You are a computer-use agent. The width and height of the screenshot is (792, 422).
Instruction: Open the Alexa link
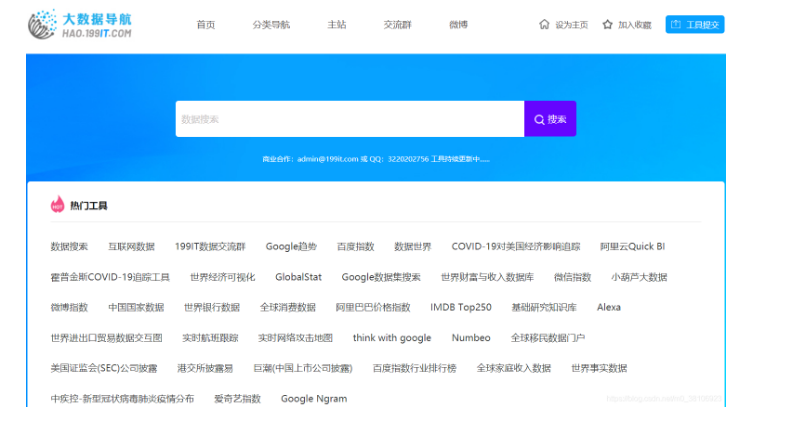[609, 307]
